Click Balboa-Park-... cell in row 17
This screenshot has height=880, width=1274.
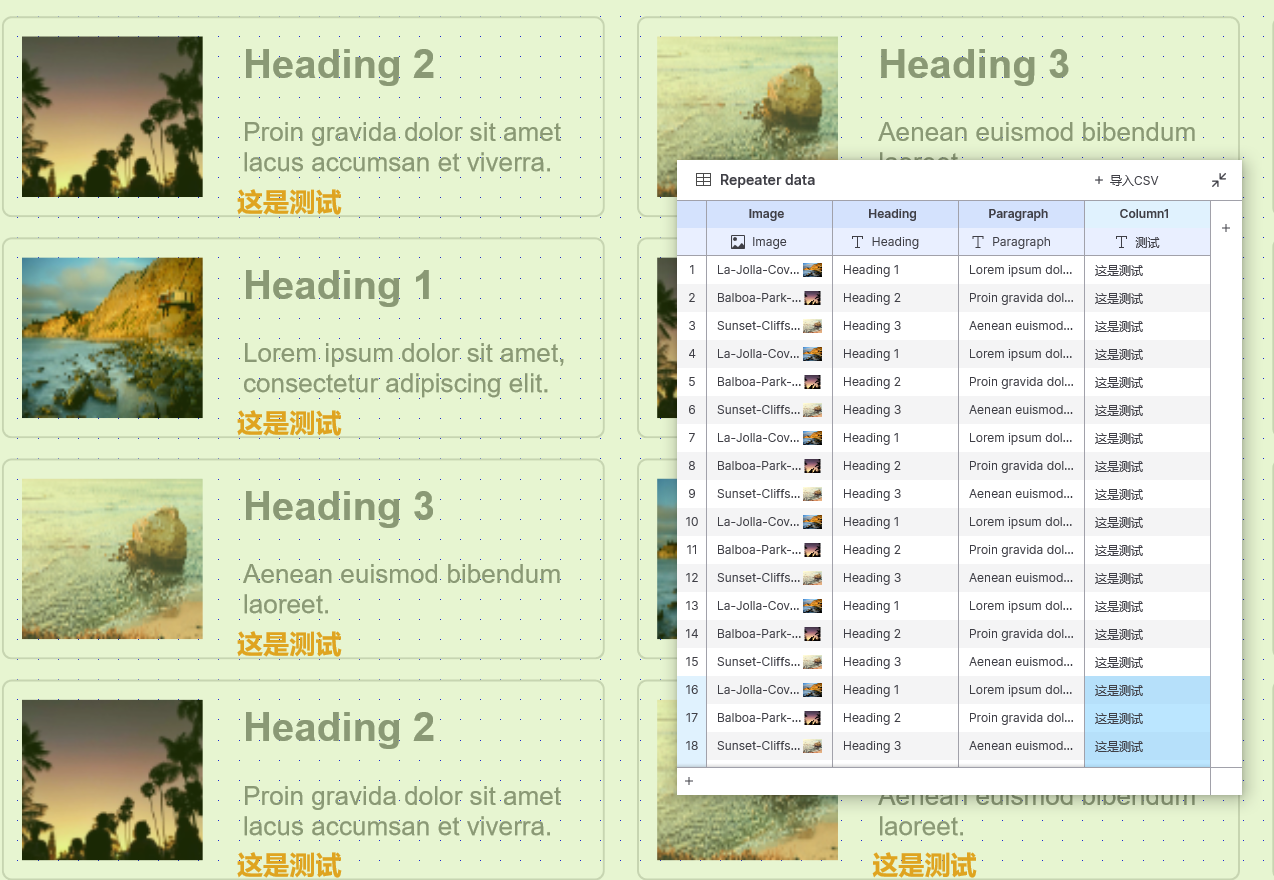(x=769, y=718)
